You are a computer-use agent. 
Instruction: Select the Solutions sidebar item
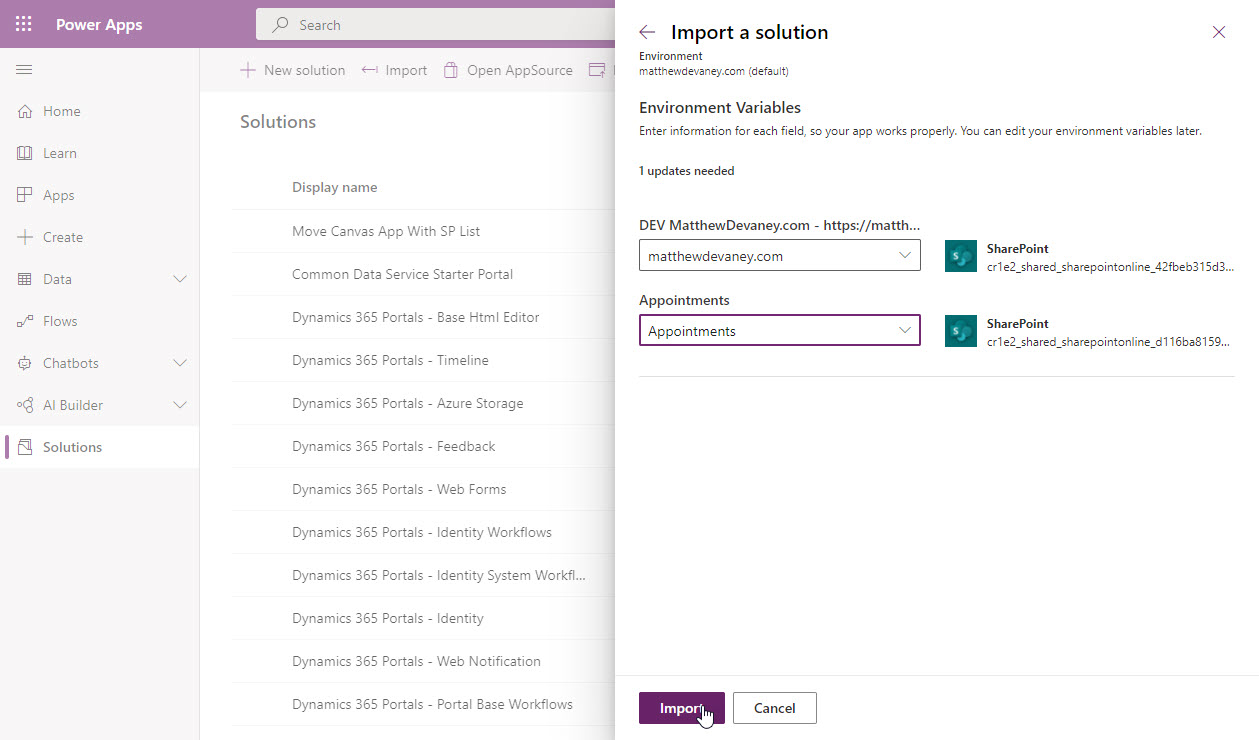pyautogui.click(x=72, y=446)
